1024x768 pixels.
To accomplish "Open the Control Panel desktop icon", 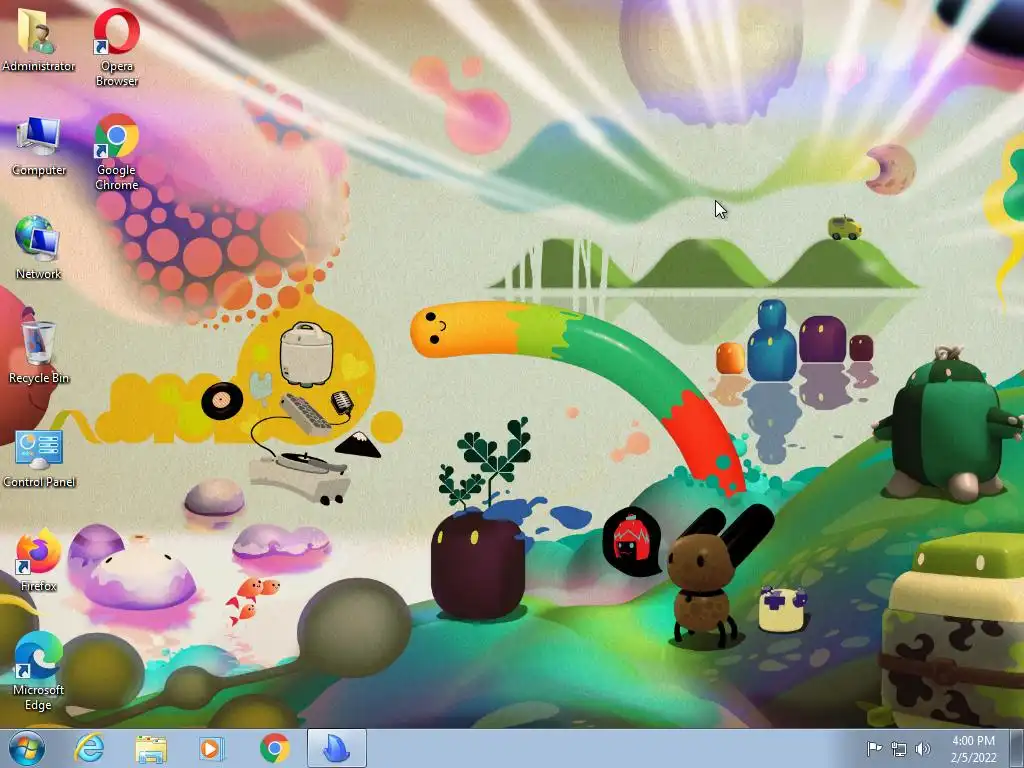I will pos(39,458).
